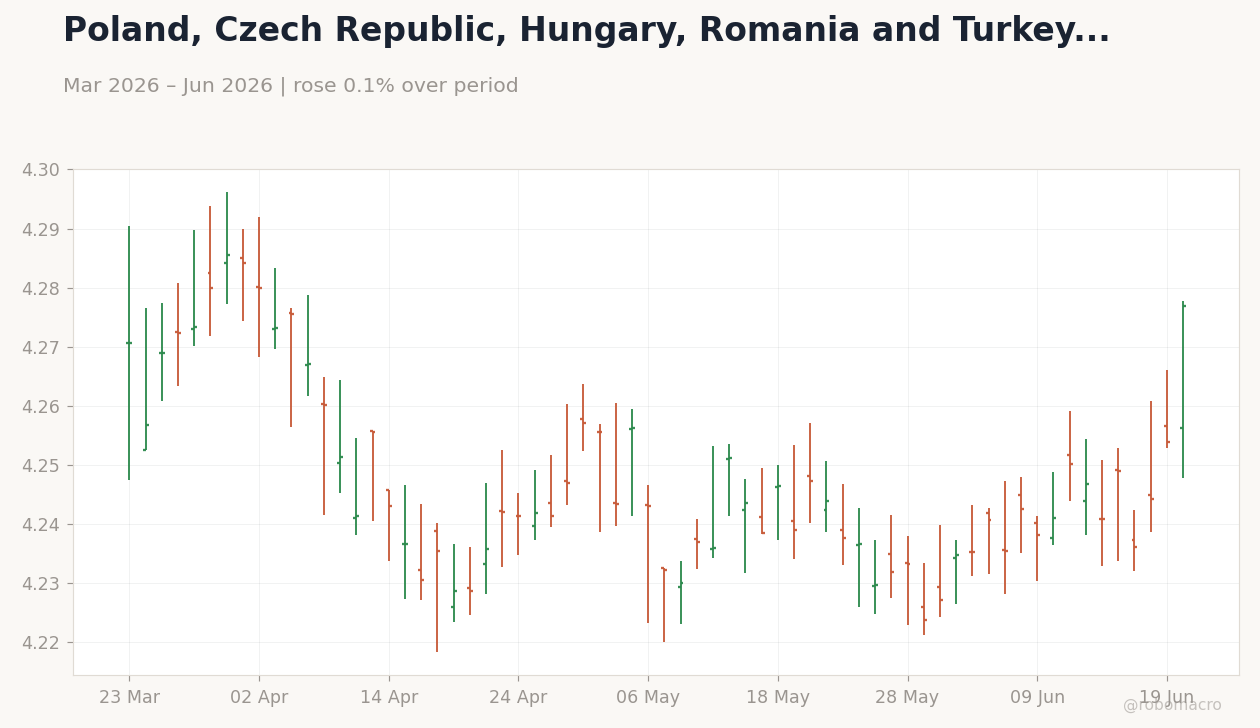Click the 4.28 y-axis value label
This screenshot has width=1260, height=728.
[x=41, y=289]
